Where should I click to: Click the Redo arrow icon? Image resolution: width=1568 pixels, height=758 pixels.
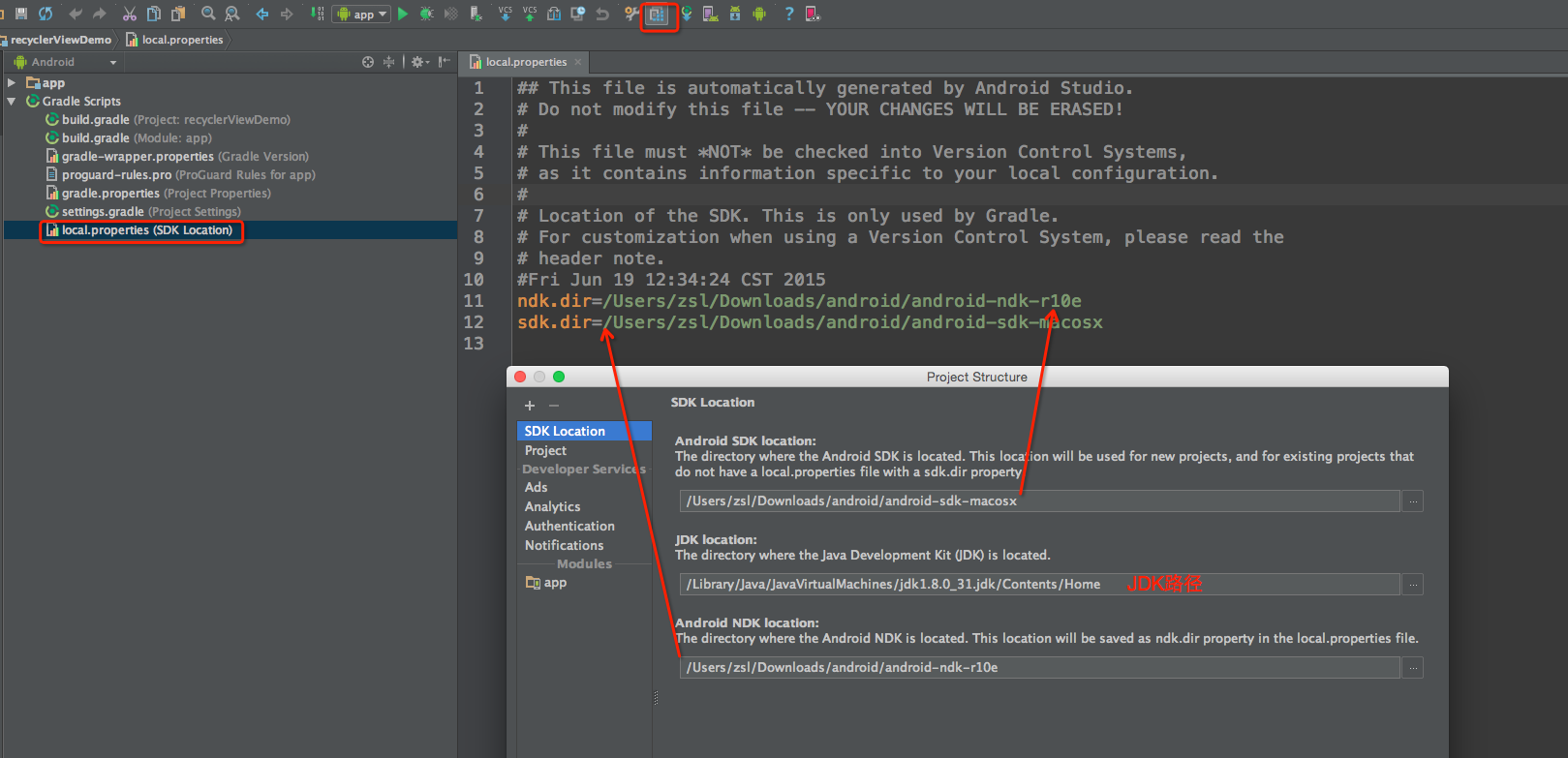(x=99, y=14)
